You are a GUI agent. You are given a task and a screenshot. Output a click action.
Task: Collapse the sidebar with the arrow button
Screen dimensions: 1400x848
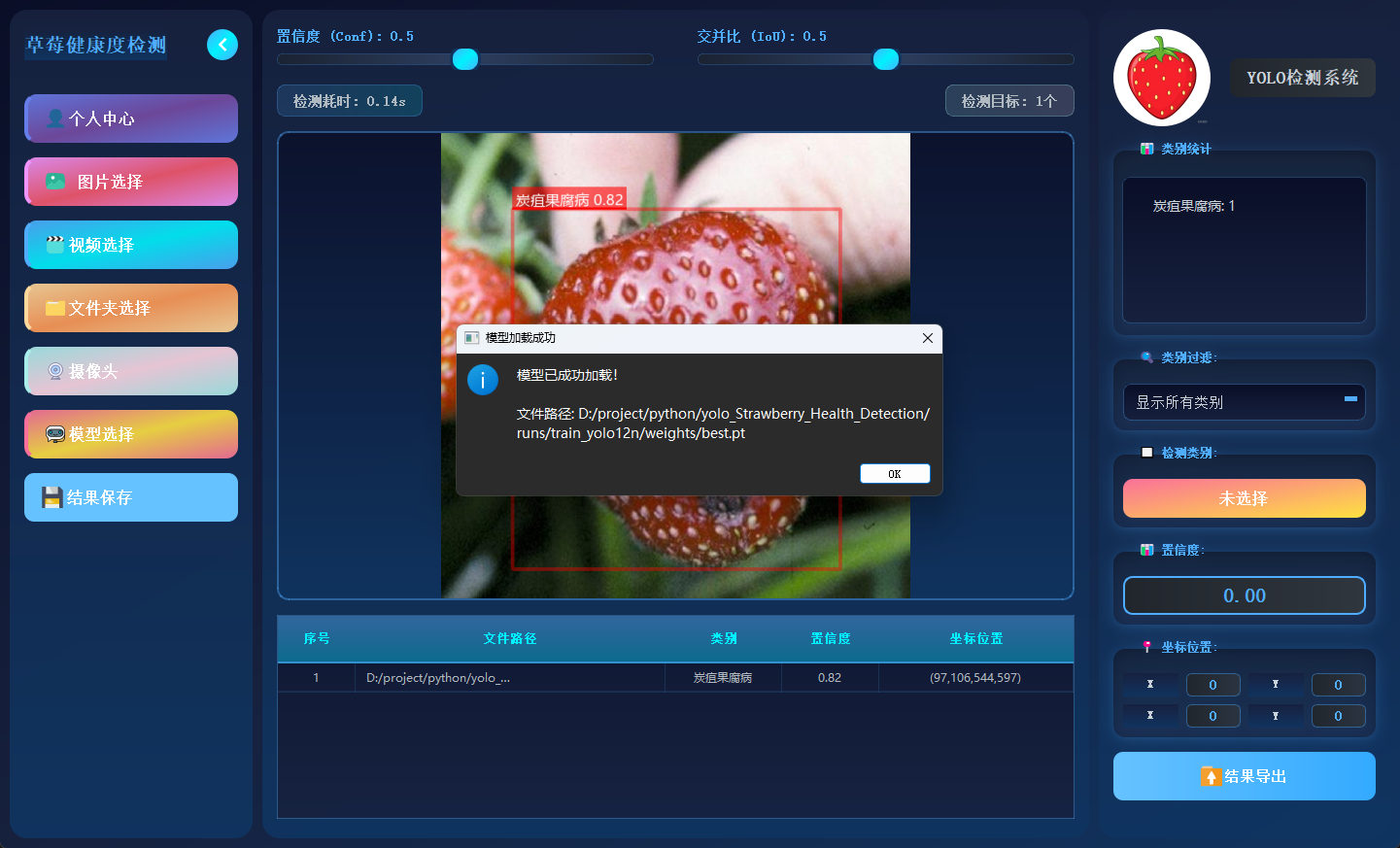point(222,45)
